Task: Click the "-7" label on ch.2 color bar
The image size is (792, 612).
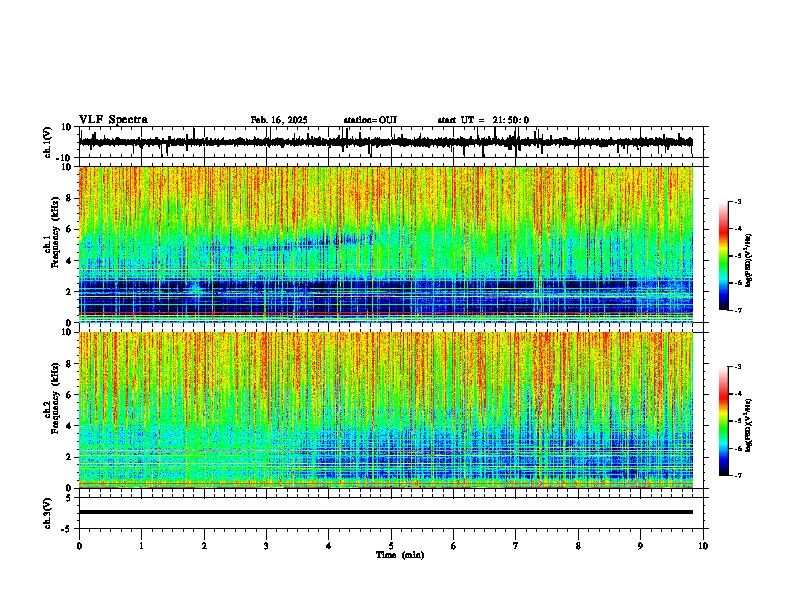Action: pyautogui.click(x=738, y=475)
